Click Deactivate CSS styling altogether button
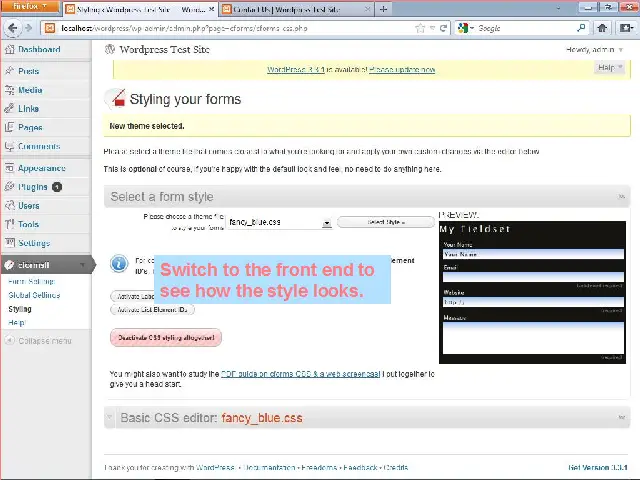Viewport: 640px width, 480px height. (x=166, y=338)
